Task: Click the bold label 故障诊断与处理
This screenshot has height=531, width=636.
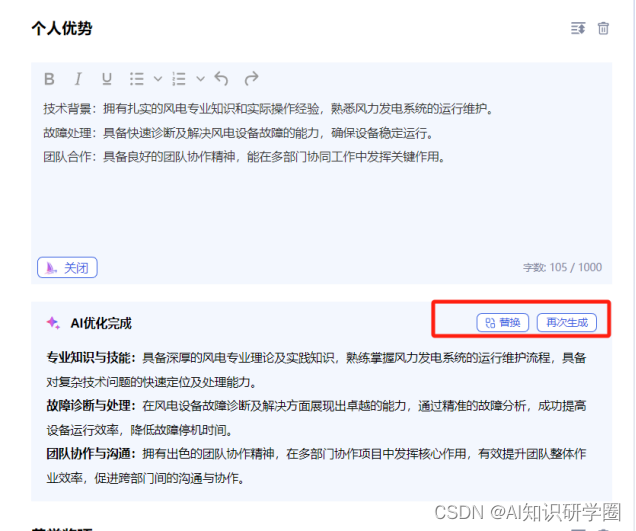Action: pyautogui.click(x=91, y=406)
